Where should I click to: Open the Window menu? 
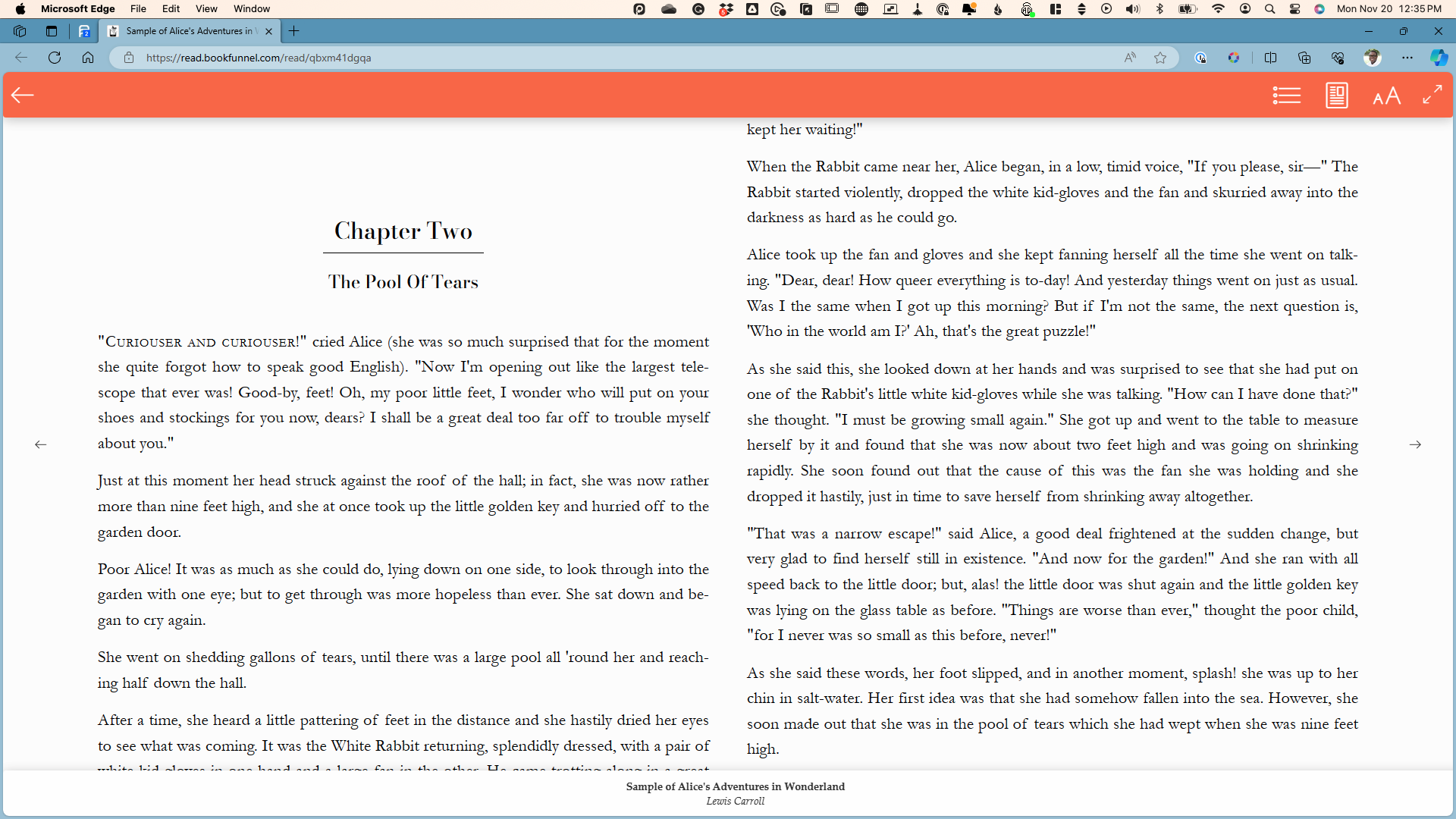pos(252,8)
